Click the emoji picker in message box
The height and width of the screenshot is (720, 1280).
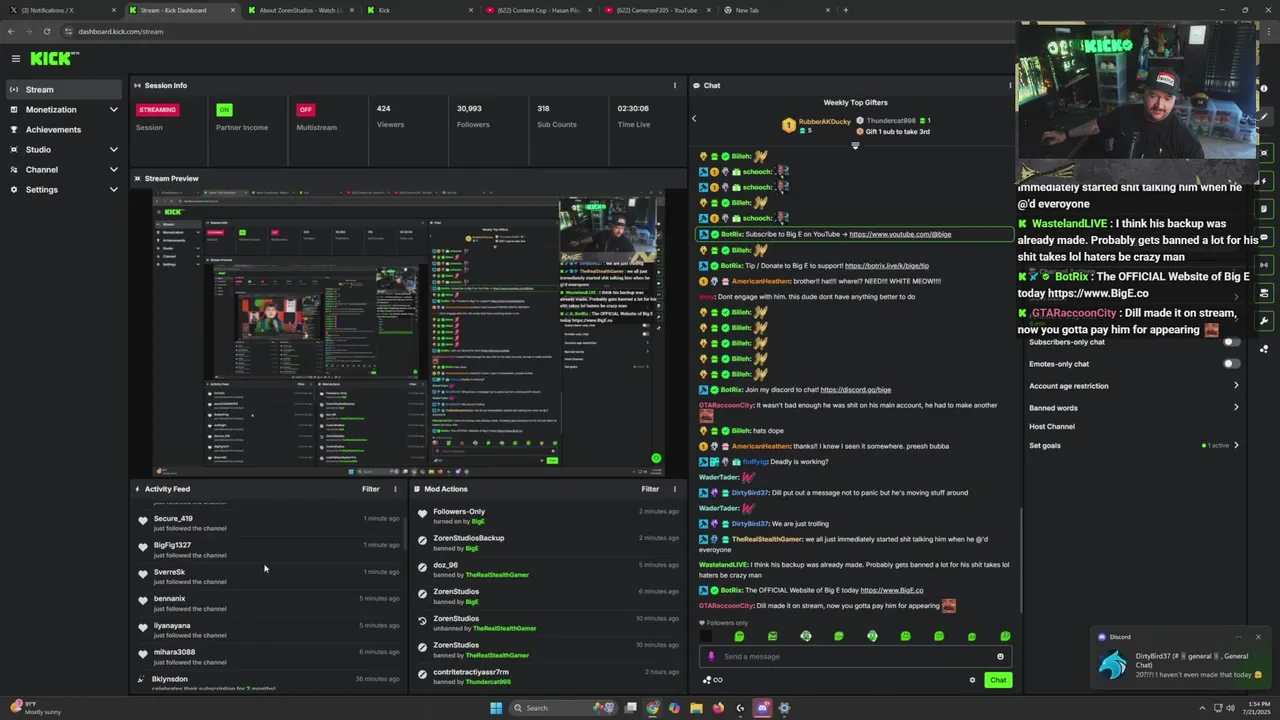click(x=1000, y=657)
